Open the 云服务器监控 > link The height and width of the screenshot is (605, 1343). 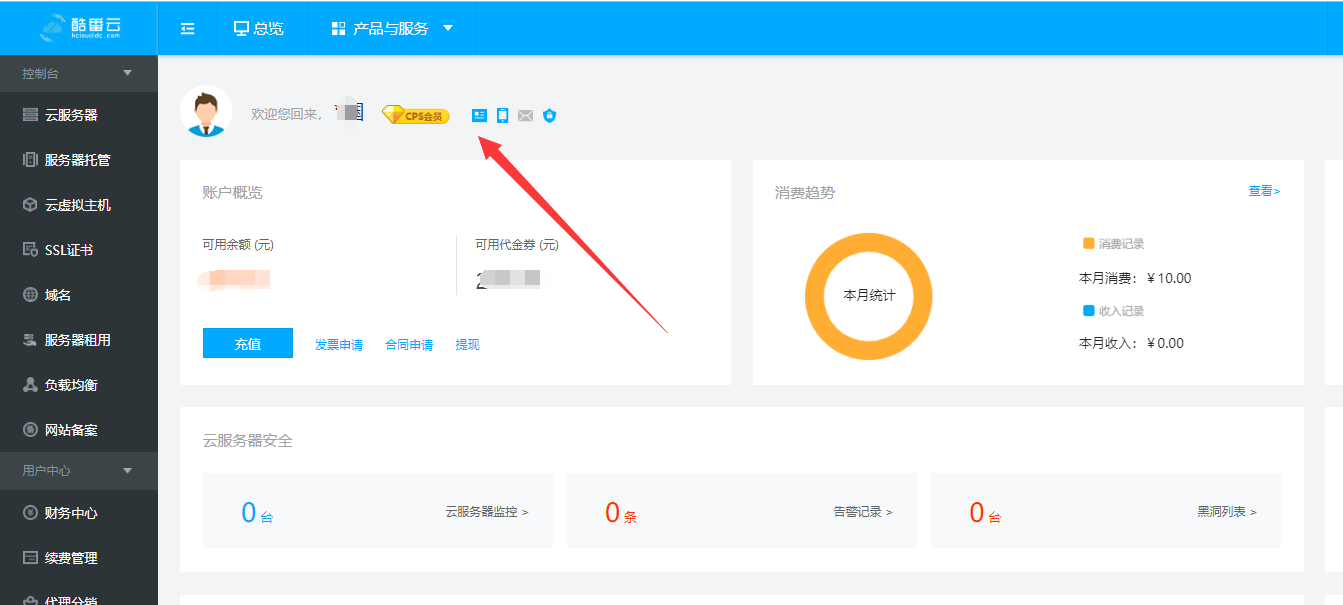pyautogui.click(x=487, y=512)
